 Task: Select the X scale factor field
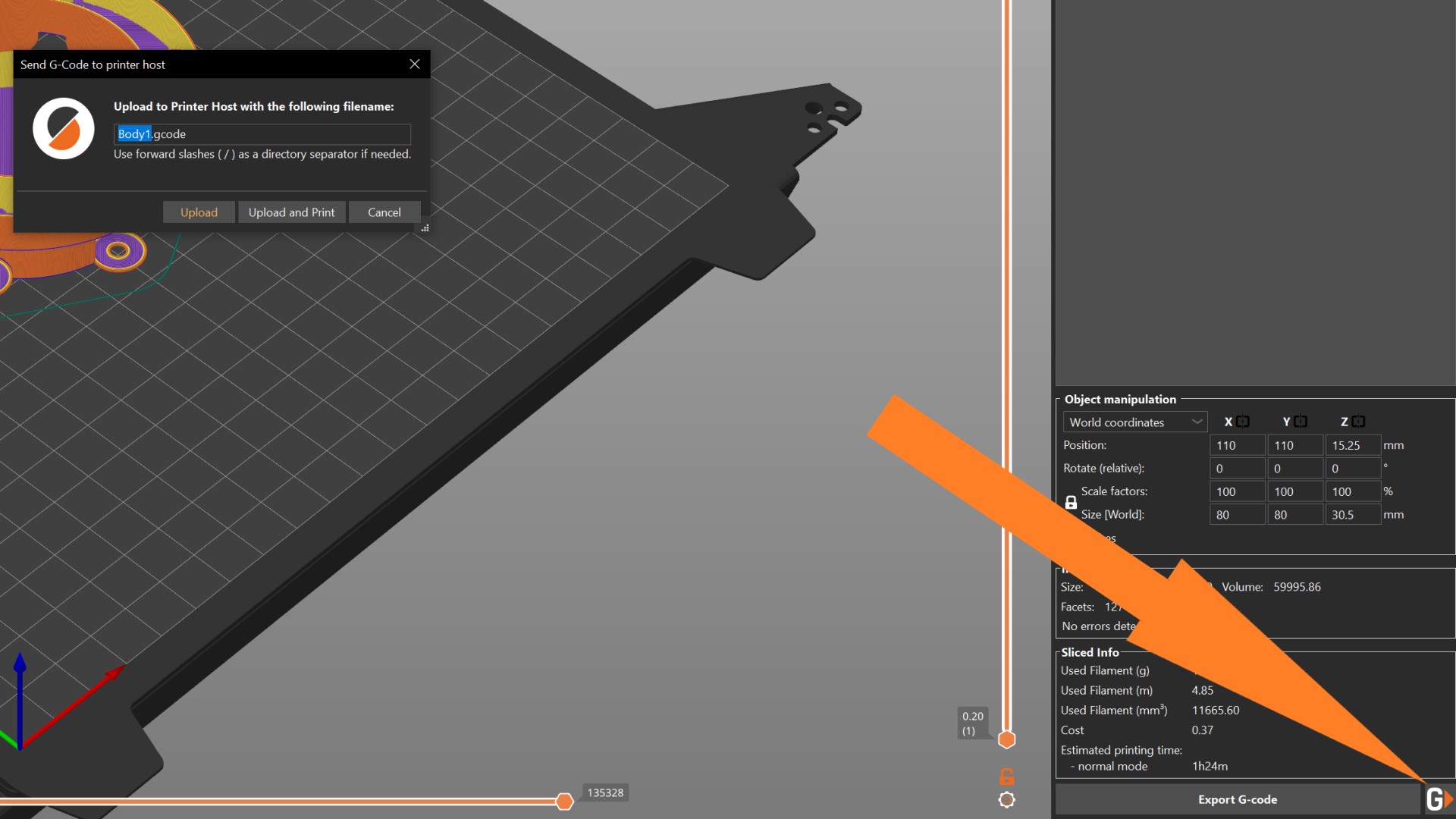tap(1236, 491)
